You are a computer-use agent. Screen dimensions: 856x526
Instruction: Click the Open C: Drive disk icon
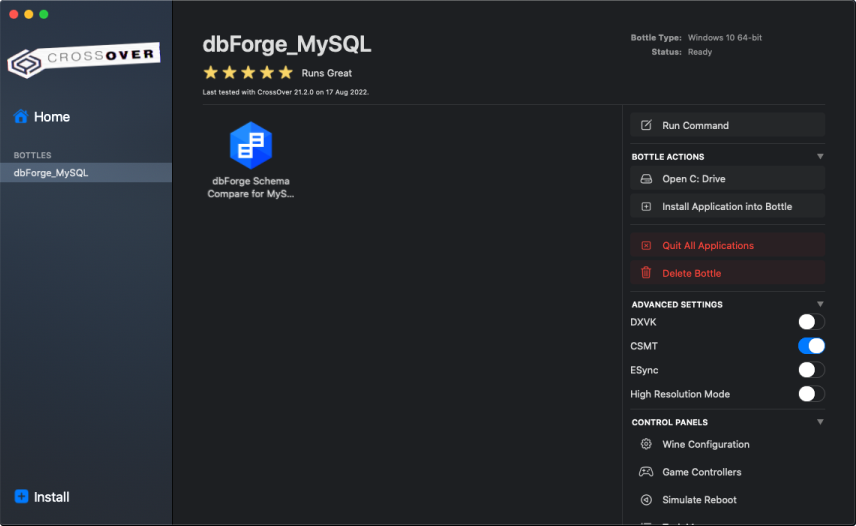(x=646, y=179)
